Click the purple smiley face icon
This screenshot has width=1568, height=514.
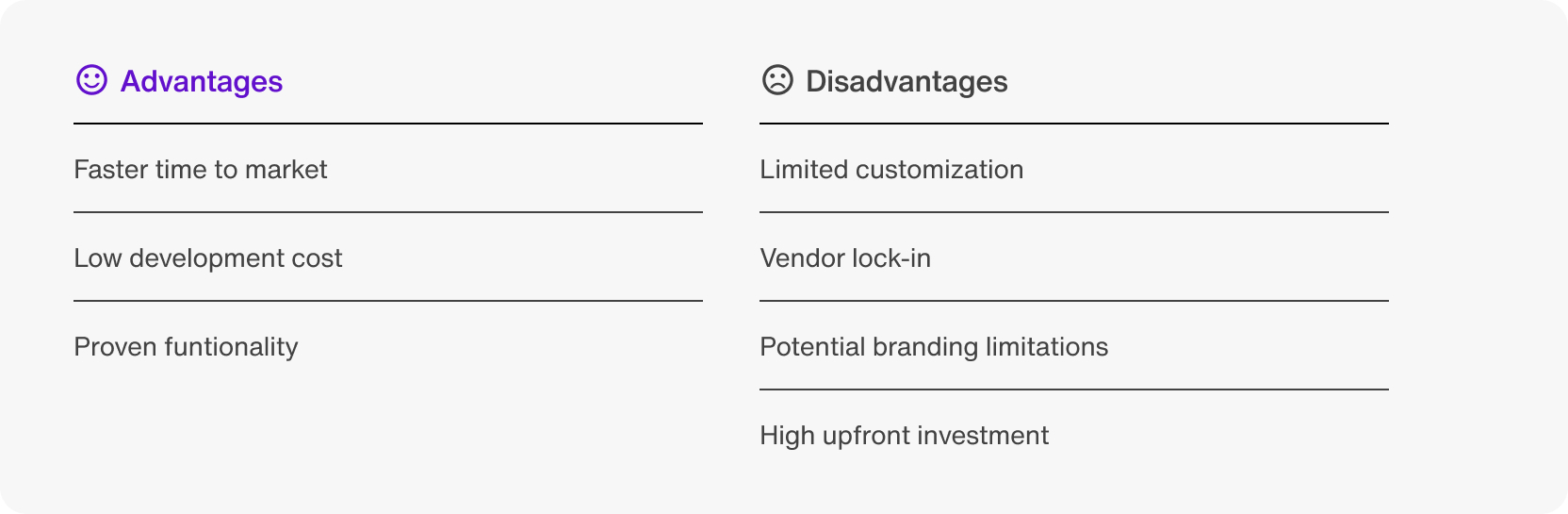pyautogui.click(x=91, y=80)
